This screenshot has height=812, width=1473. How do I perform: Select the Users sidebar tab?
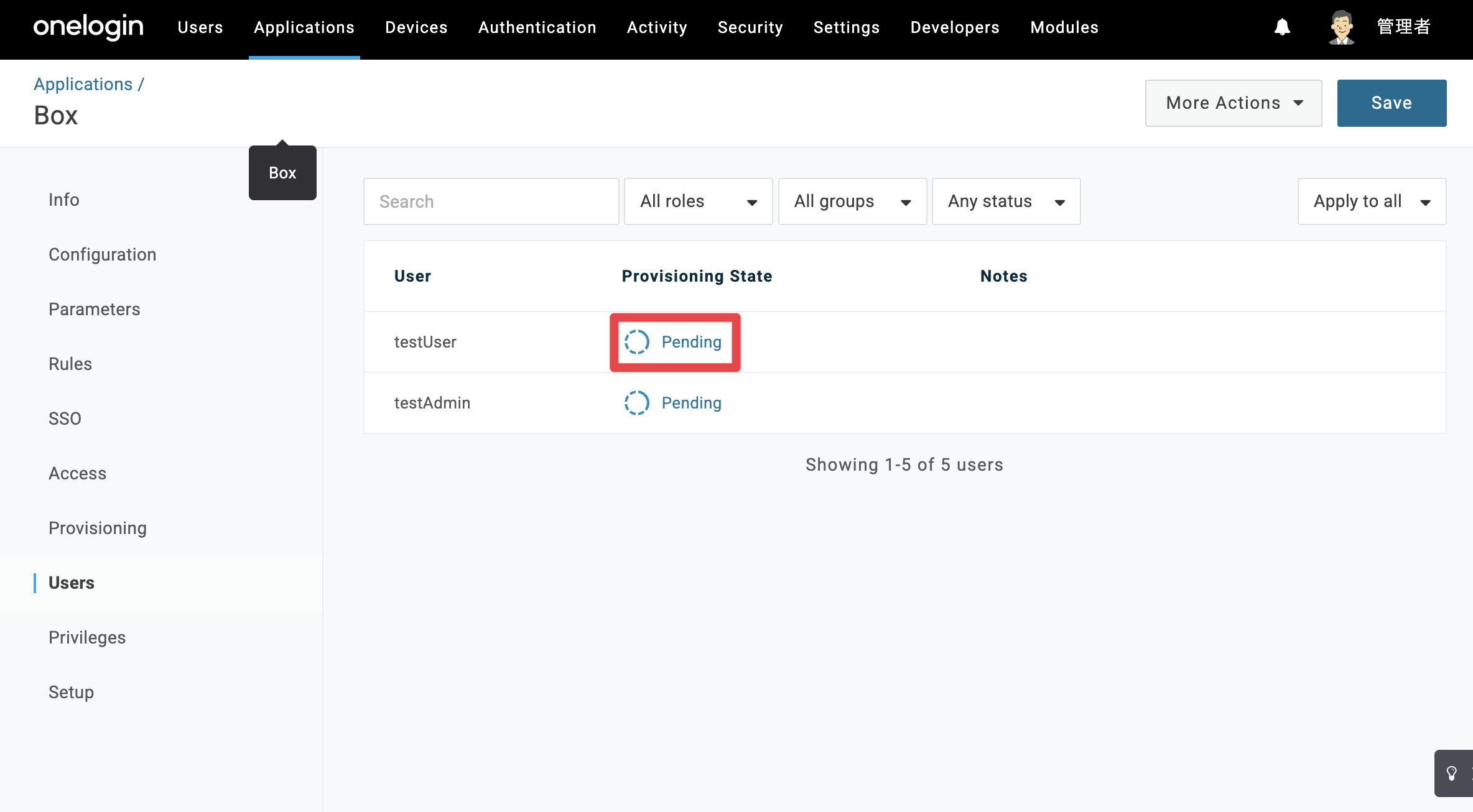click(72, 583)
